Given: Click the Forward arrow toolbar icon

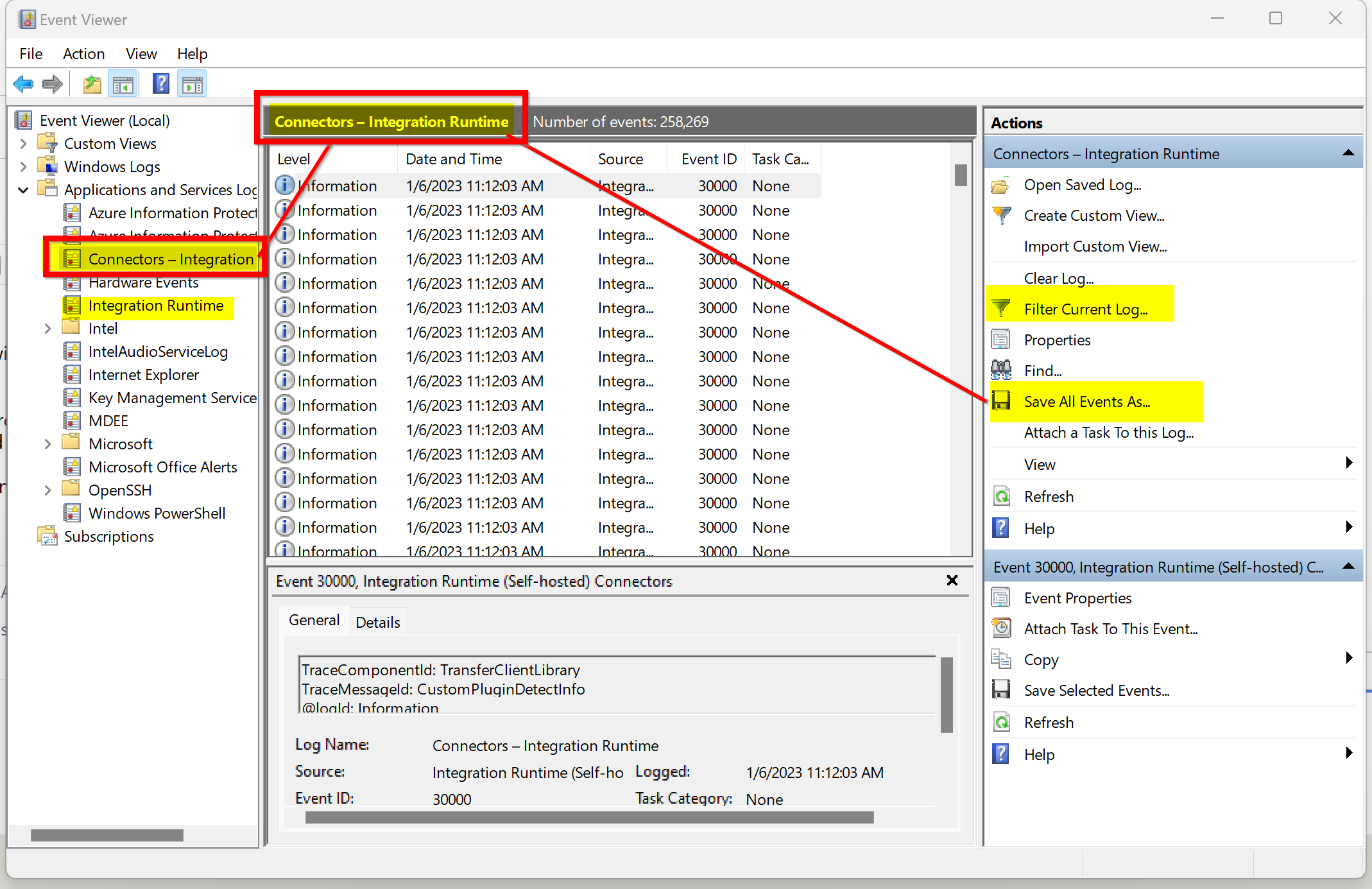Looking at the screenshot, I should pyautogui.click(x=53, y=84).
